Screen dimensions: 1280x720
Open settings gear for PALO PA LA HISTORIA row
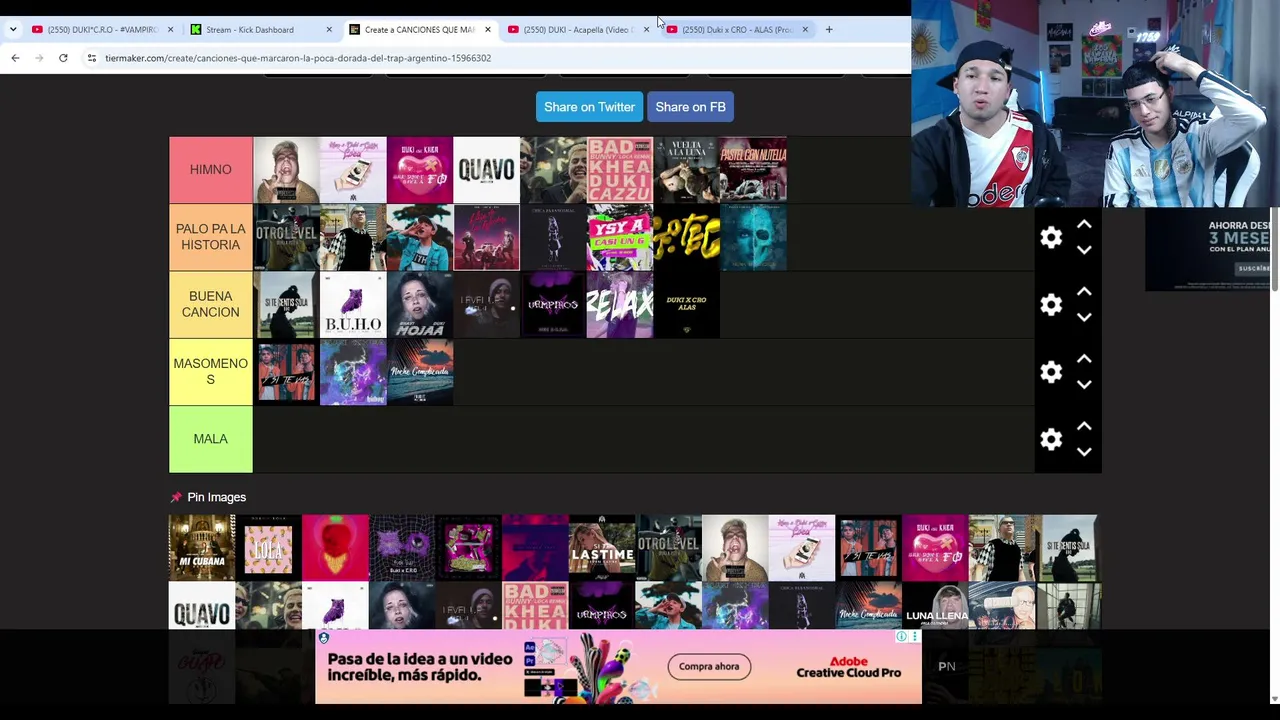(1051, 237)
